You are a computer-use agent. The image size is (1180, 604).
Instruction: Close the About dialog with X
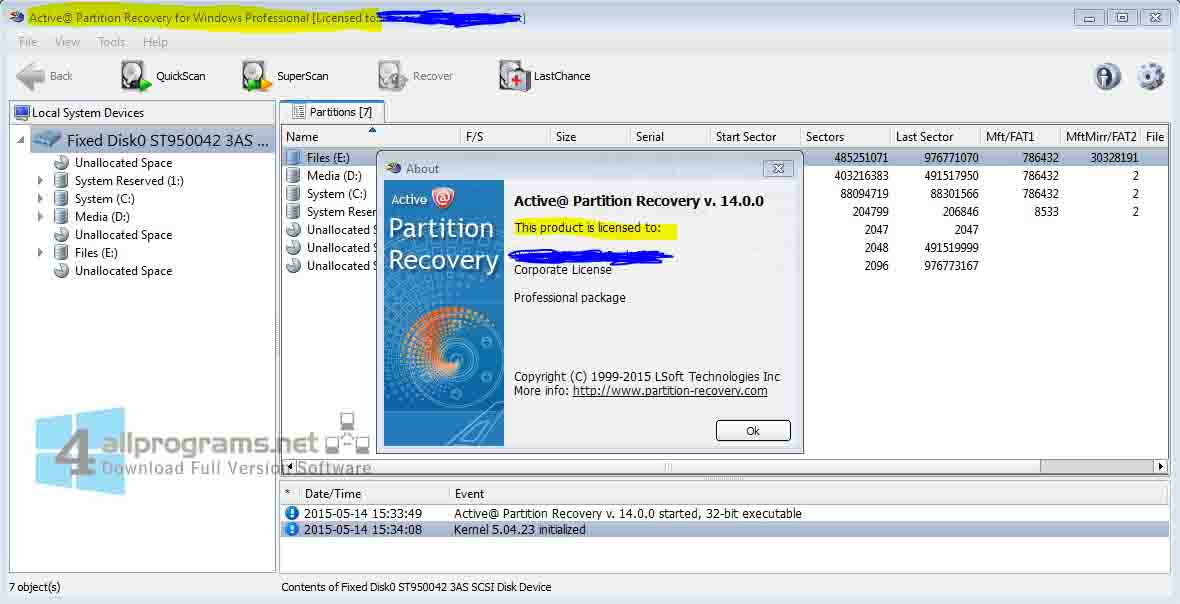pyautogui.click(x=778, y=168)
